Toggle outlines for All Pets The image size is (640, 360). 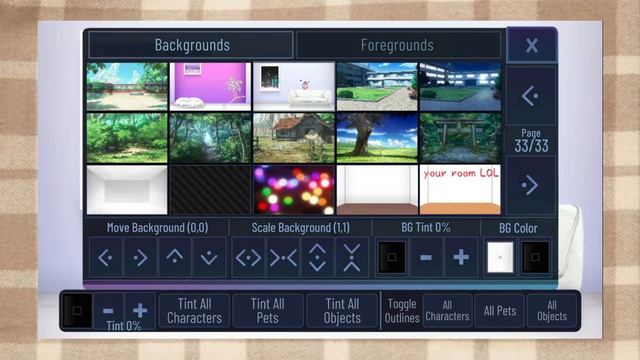point(500,311)
